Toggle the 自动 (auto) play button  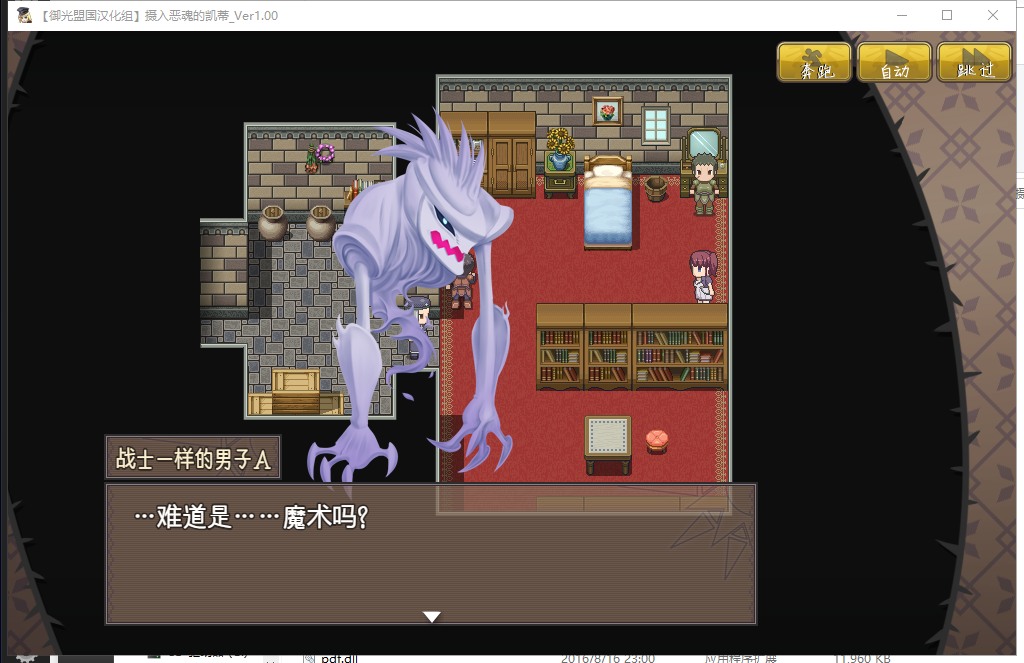click(x=894, y=62)
